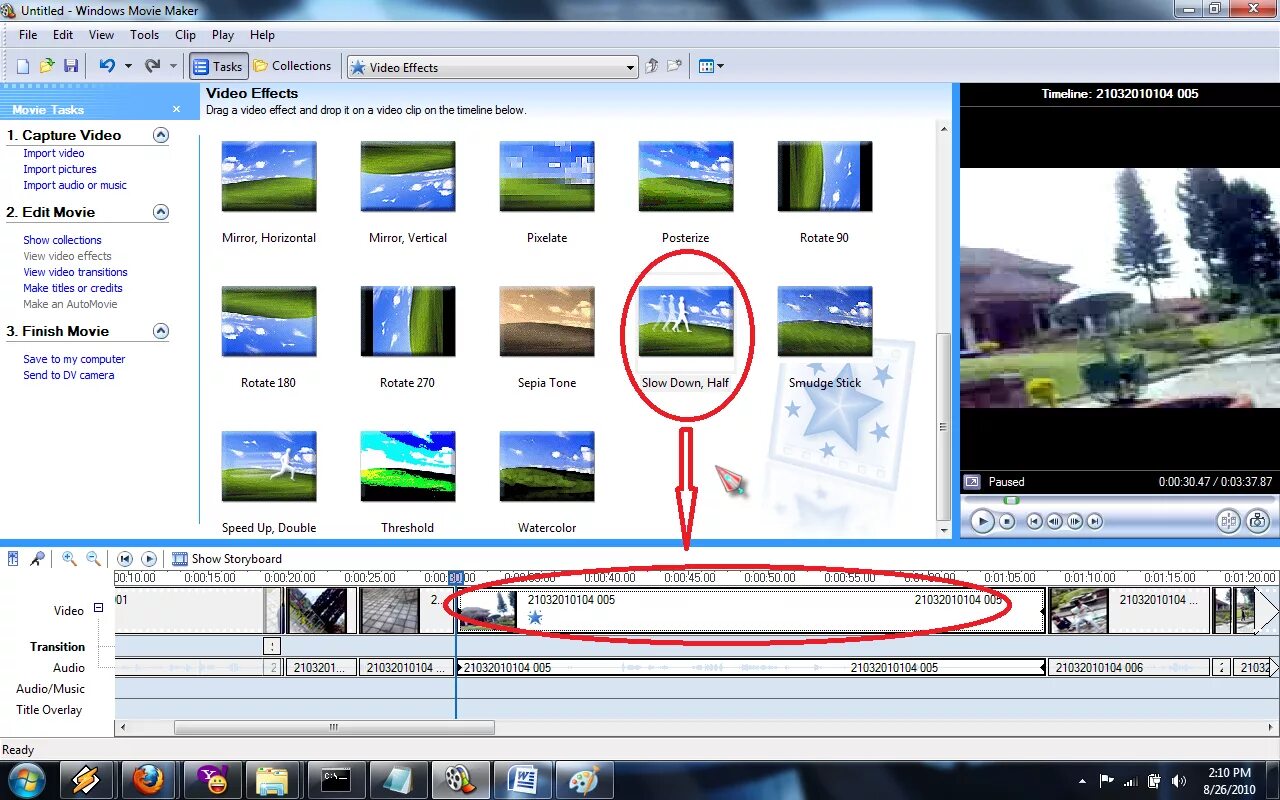Collapse the Capture Video section
The width and height of the screenshot is (1280, 800).
tap(161, 135)
